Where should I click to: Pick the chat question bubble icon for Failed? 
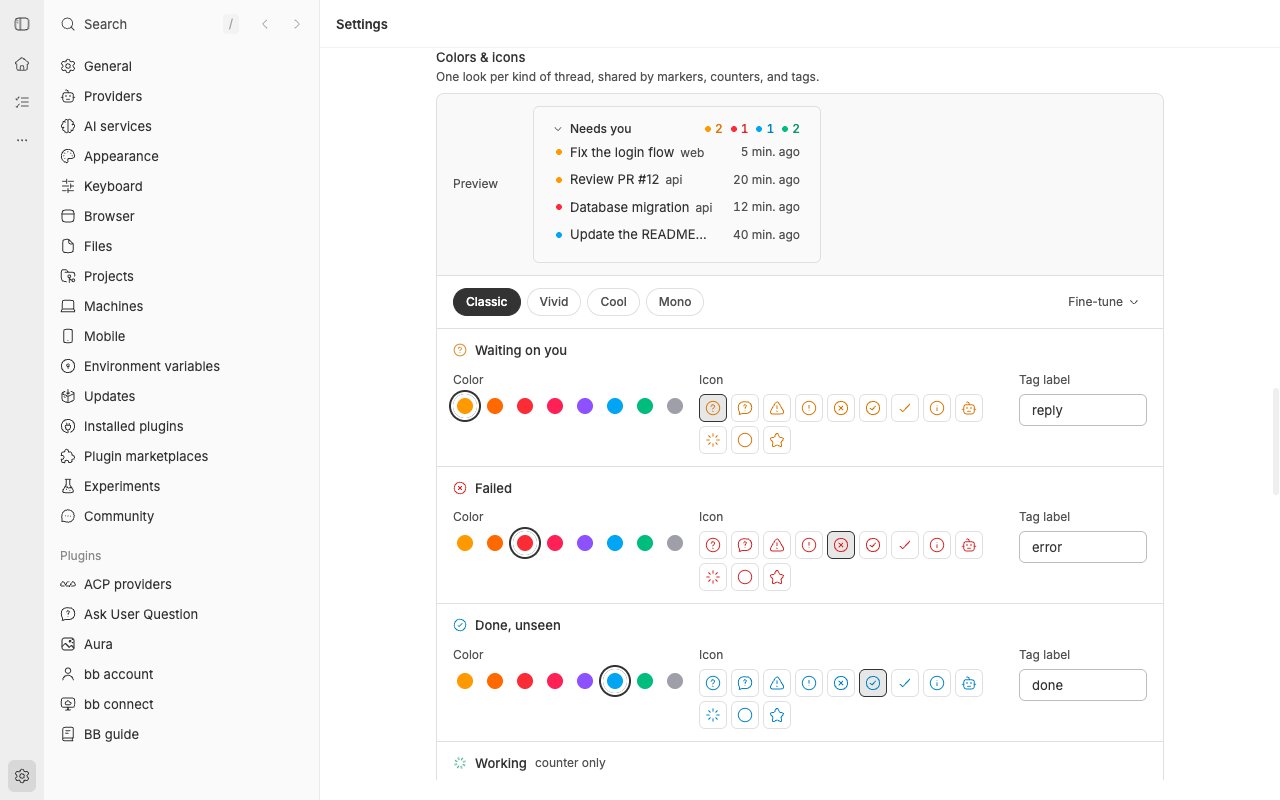click(745, 545)
